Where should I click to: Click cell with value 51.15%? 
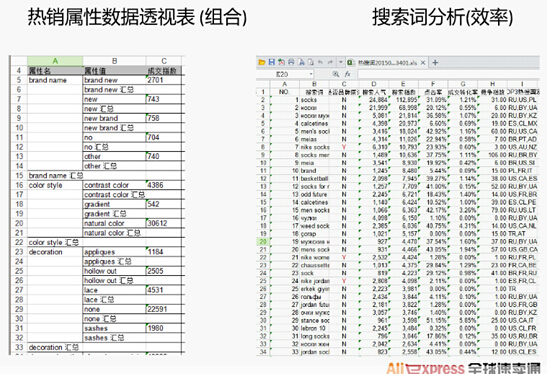click(x=433, y=320)
